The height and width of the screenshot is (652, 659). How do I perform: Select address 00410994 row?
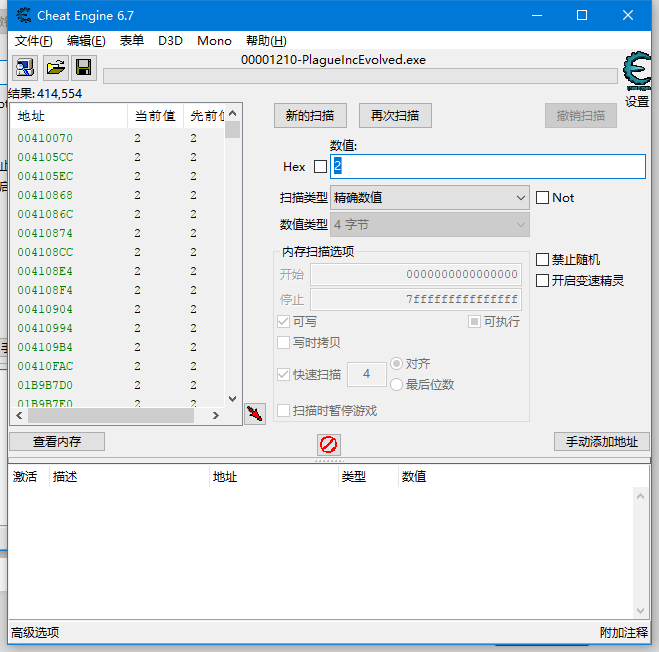coord(118,328)
